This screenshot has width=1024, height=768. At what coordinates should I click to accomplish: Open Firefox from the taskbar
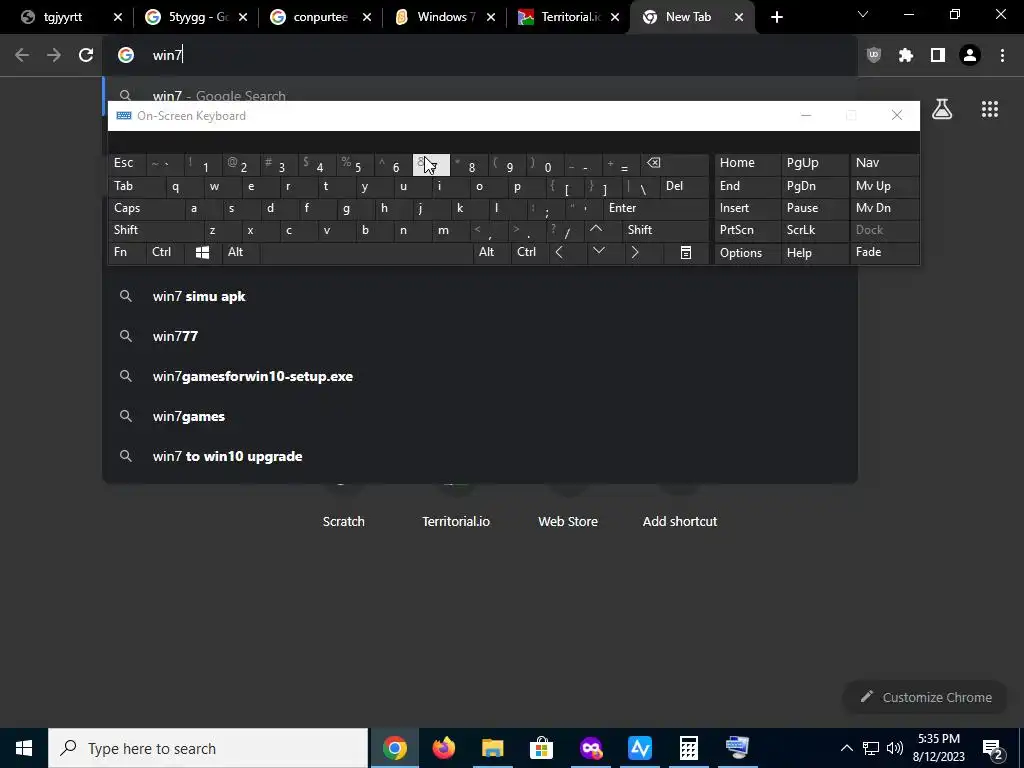(x=443, y=748)
